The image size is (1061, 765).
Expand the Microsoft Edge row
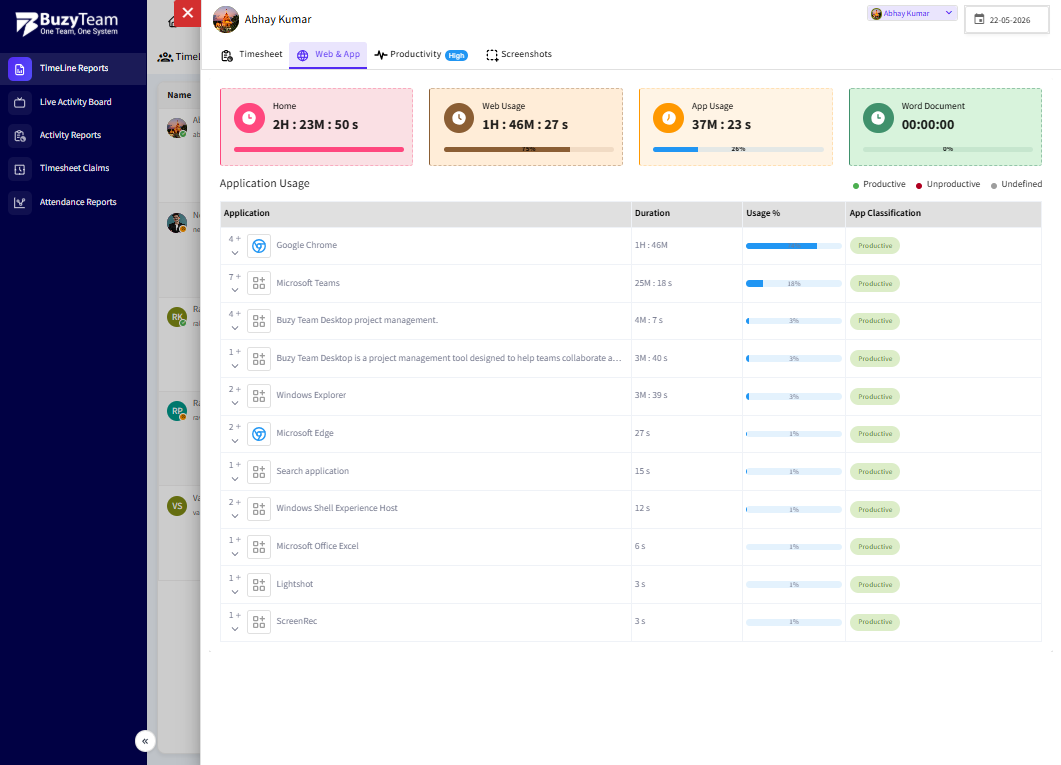(x=235, y=441)
